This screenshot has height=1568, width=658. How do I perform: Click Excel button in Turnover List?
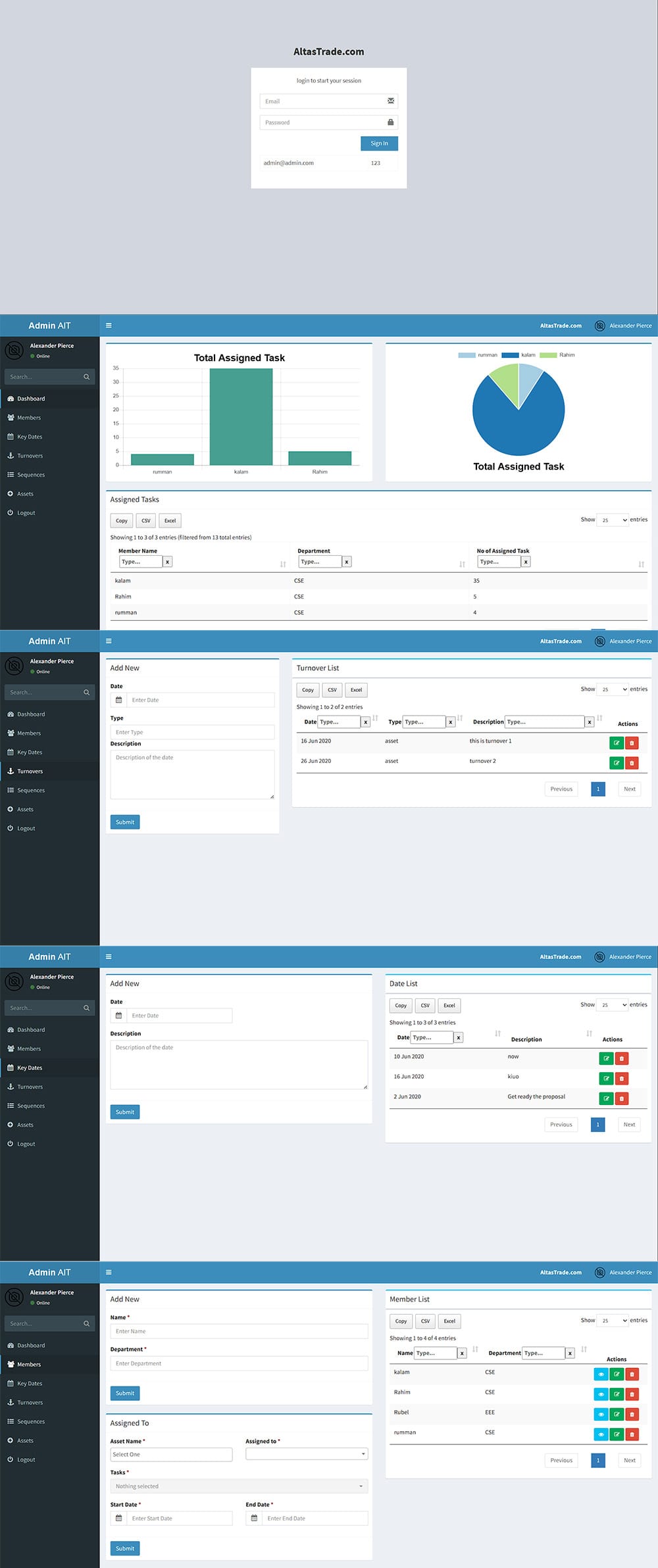click(356, 690)
